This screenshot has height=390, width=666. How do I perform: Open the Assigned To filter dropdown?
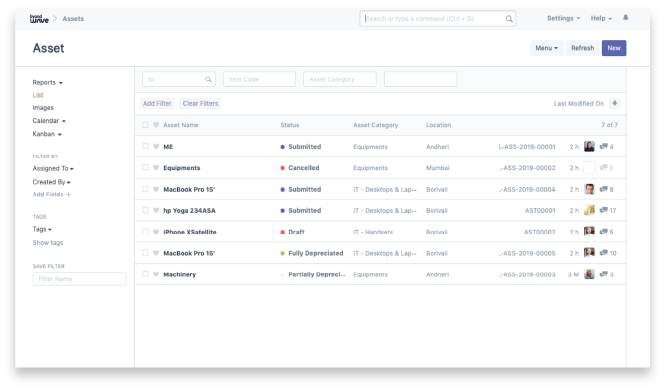click(x=53, y=169)
